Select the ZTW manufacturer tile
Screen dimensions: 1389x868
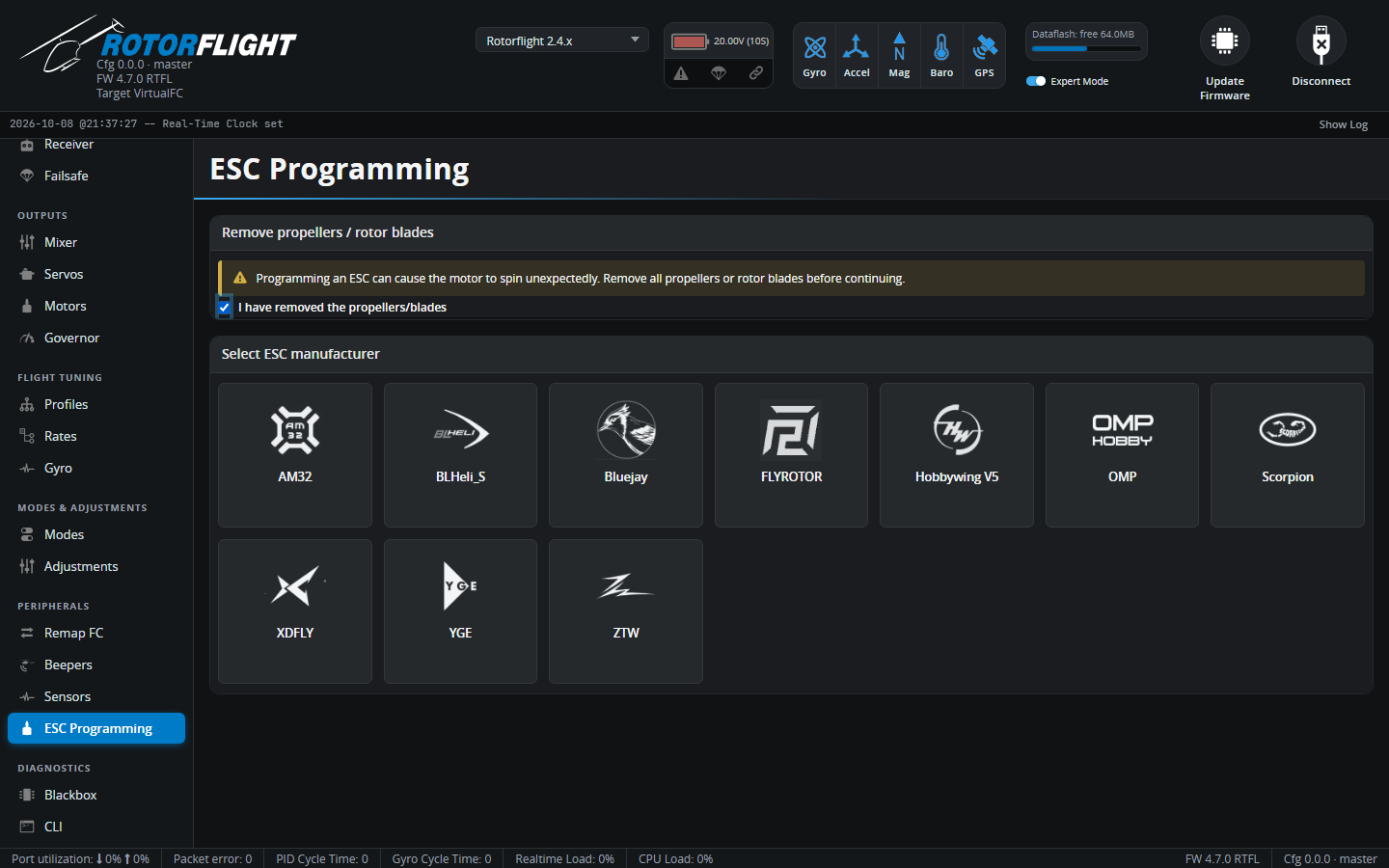(x=626, y=611)
